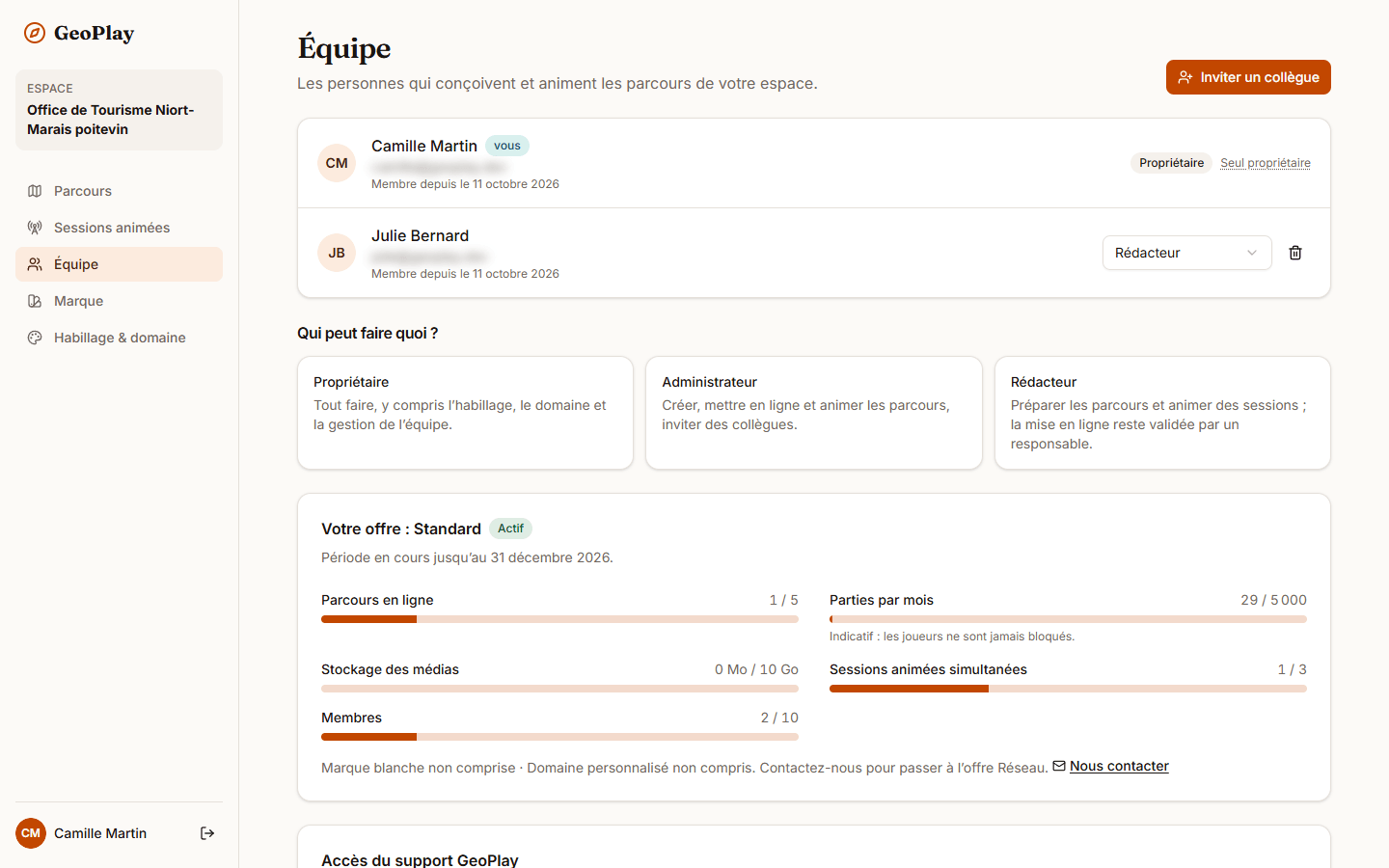Click Camille Martin's CM avatar in team list
Image resolution: width=1389 pixels, height=868 pixels.
[x=337, y=163]
